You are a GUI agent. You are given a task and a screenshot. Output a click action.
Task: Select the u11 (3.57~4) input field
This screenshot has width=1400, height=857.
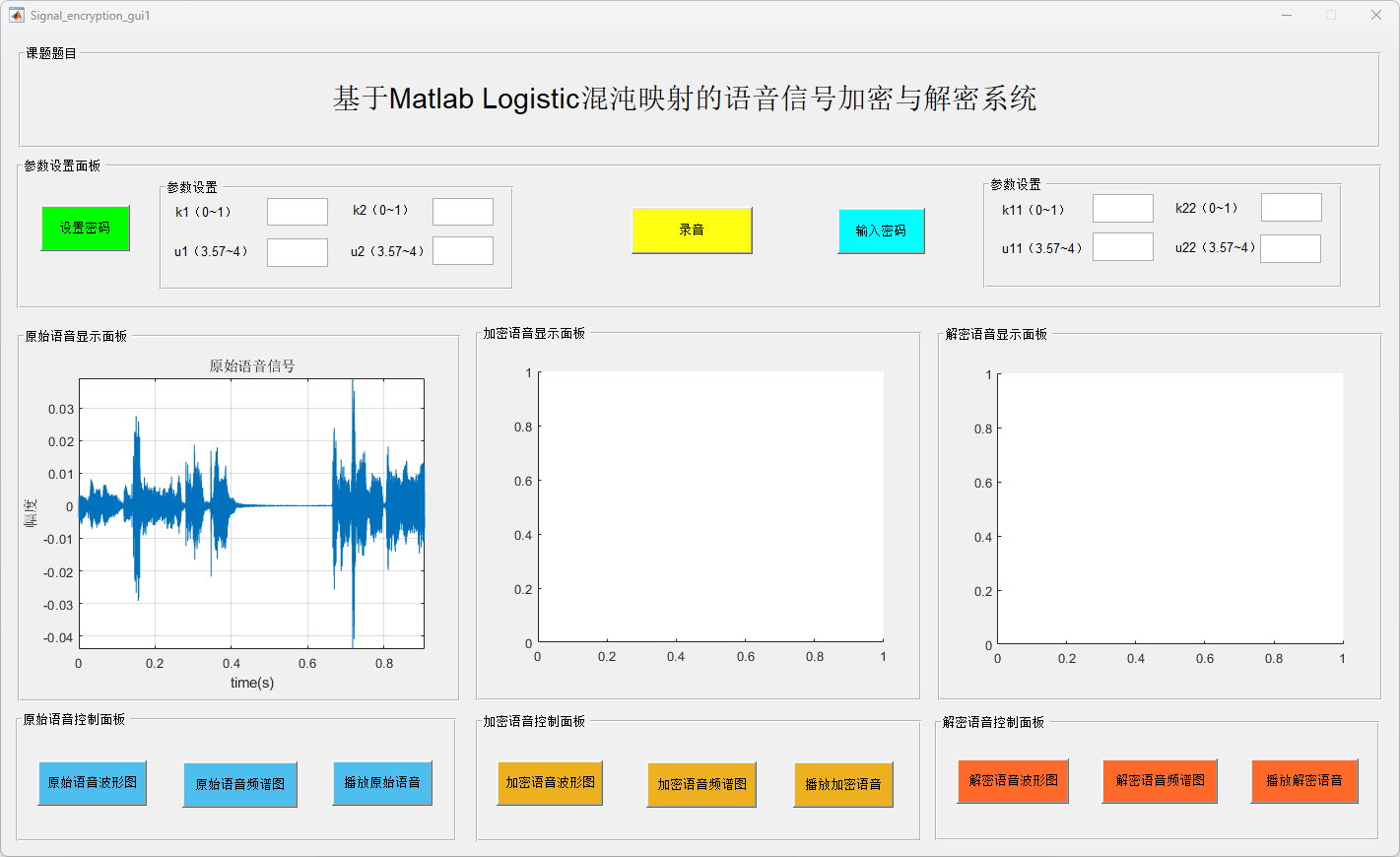coord(1122,247)
